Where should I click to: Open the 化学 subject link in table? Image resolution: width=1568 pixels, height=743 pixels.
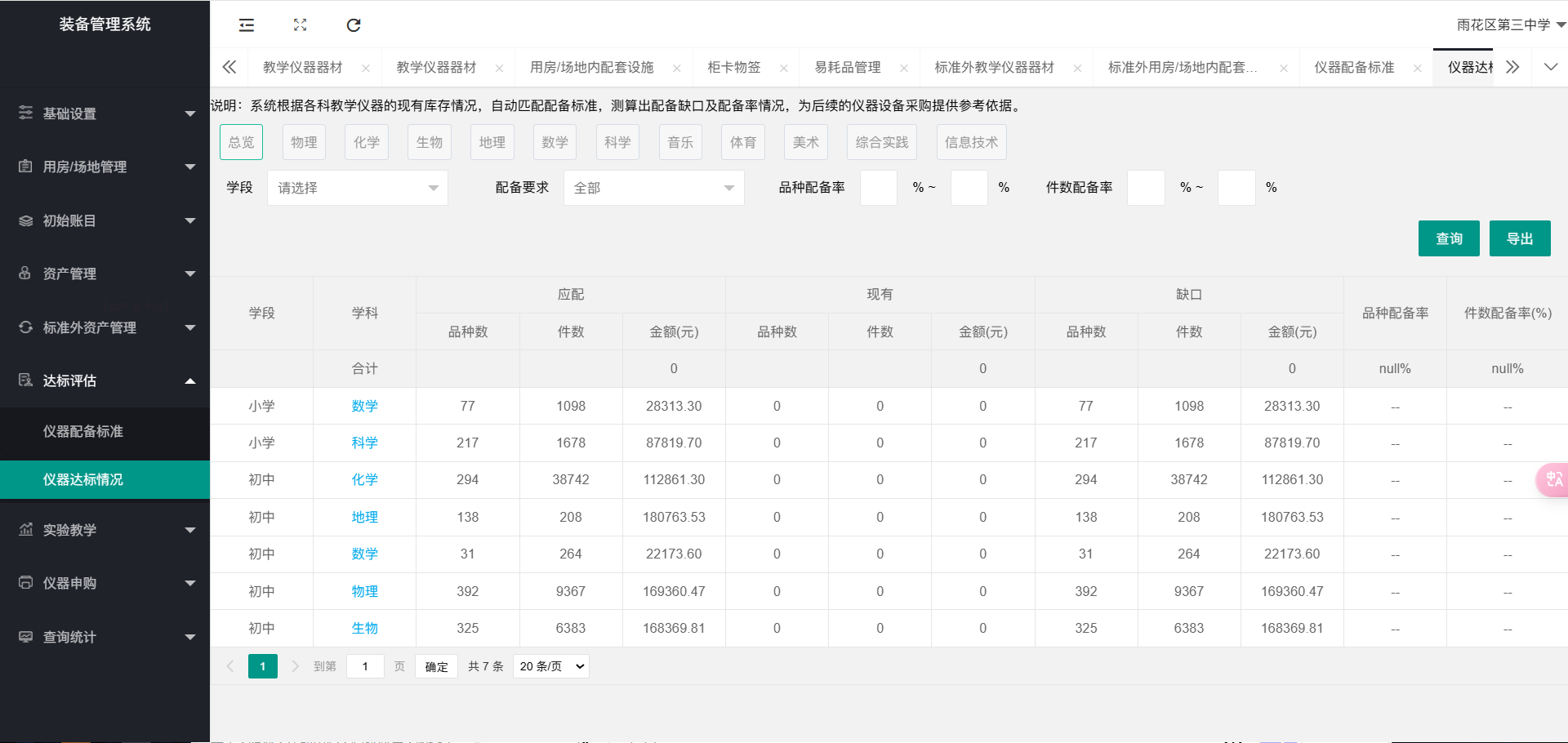tap(364, 479)
